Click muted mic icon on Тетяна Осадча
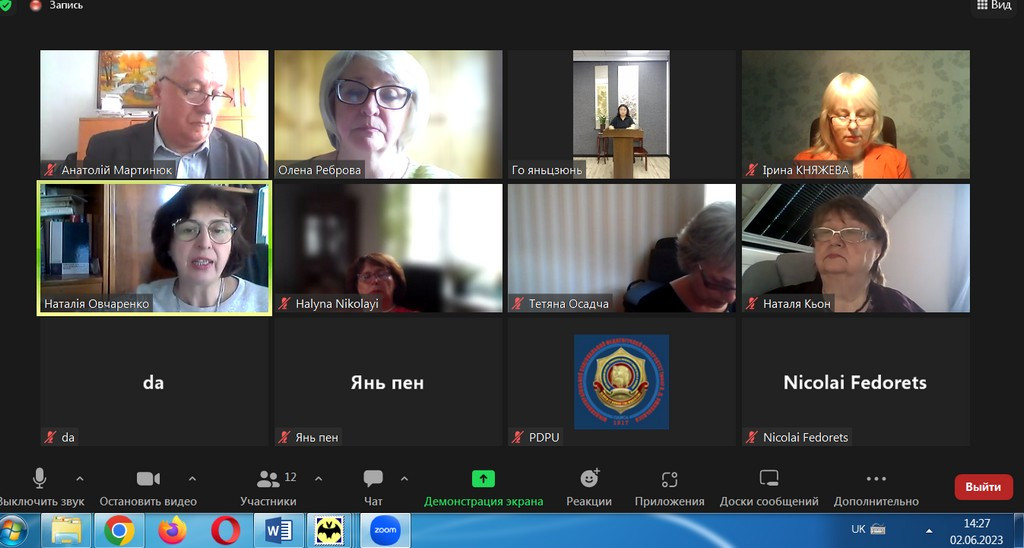Viewport: 1024px width, 548px height. [518, 304]
